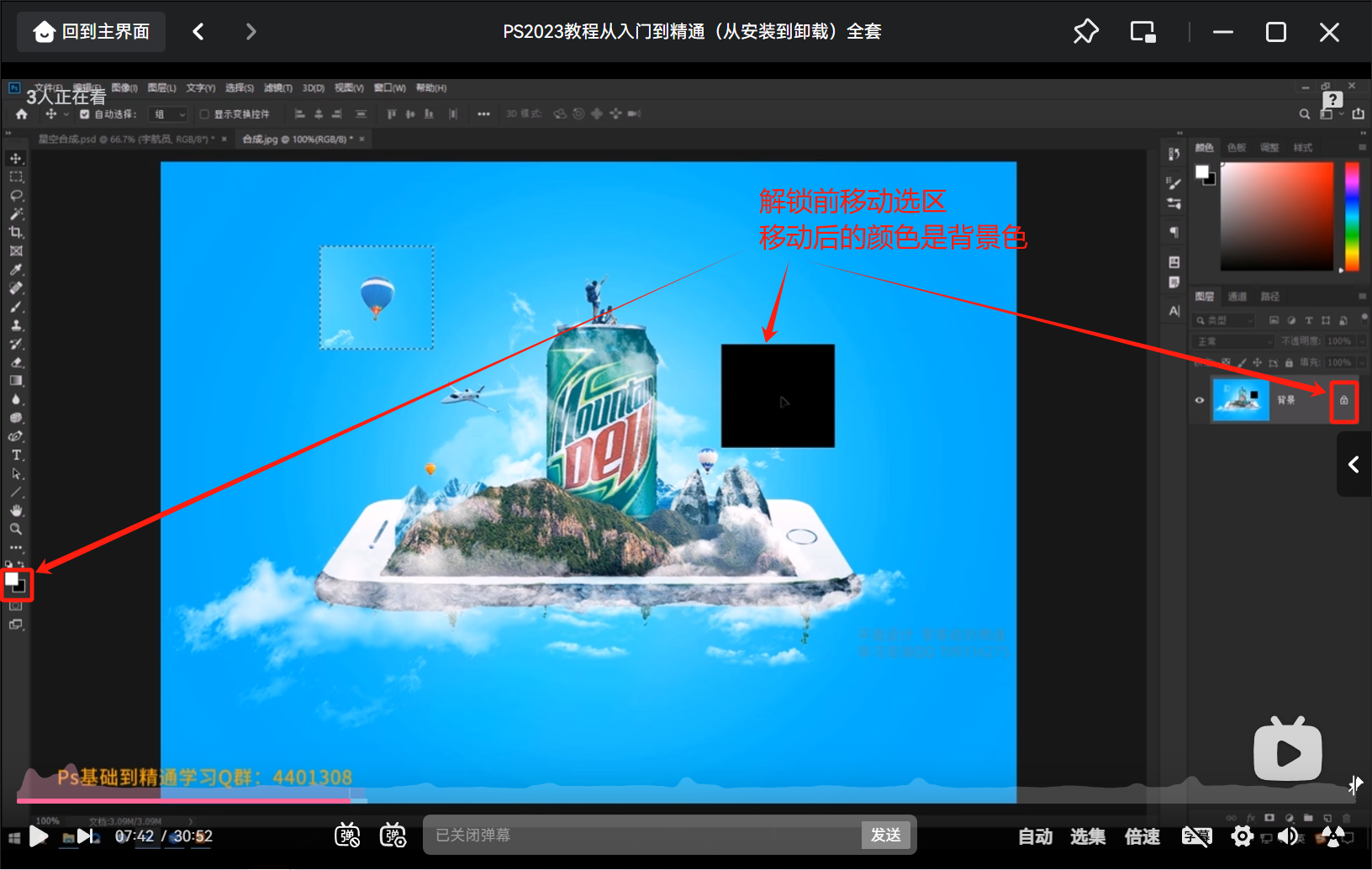Switch to mini player window mode
The width and height of the screenshot is (1372, 870).
pos(1143,32)
